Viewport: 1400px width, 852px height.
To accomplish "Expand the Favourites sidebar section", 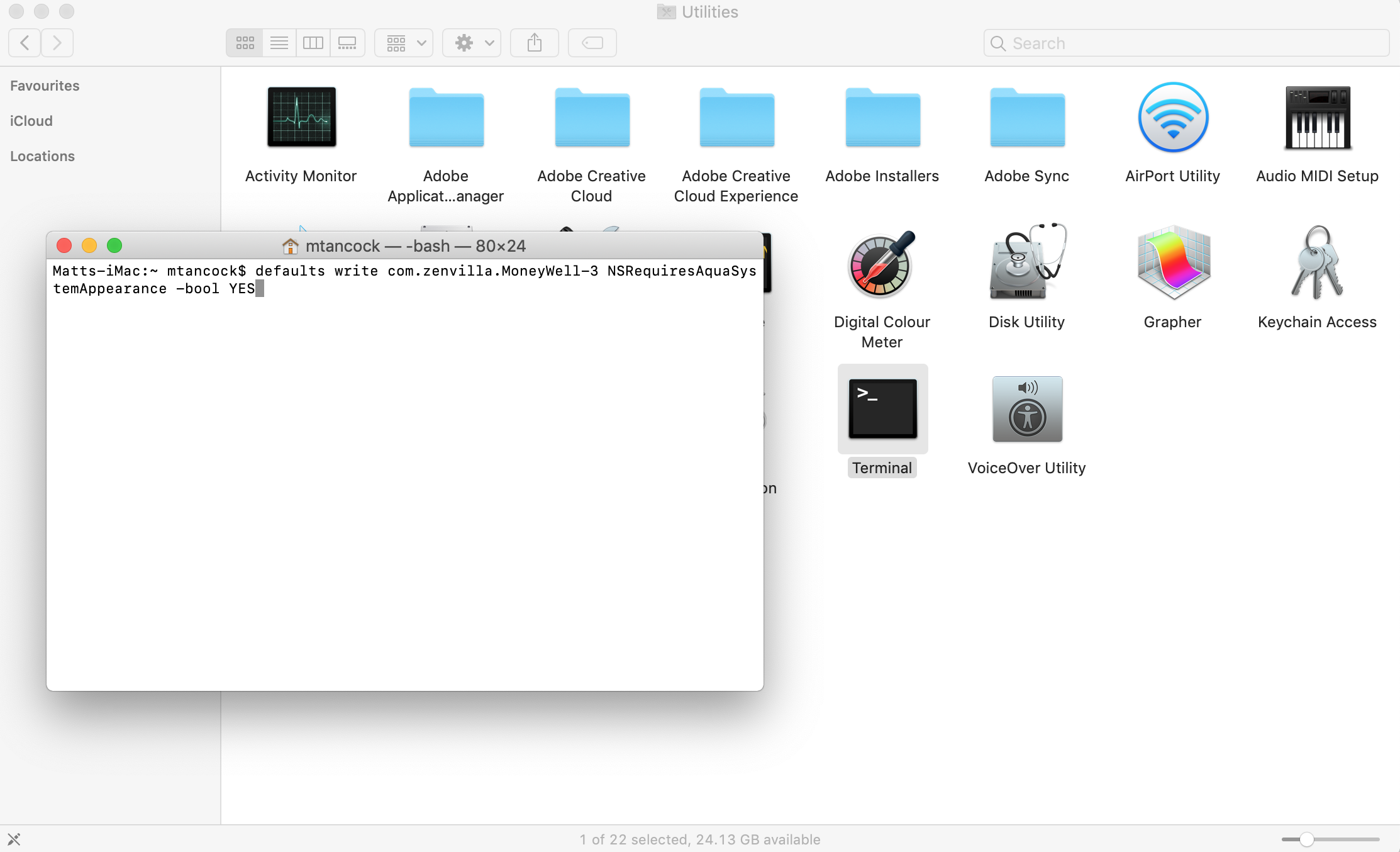I will tap(45, 86).
